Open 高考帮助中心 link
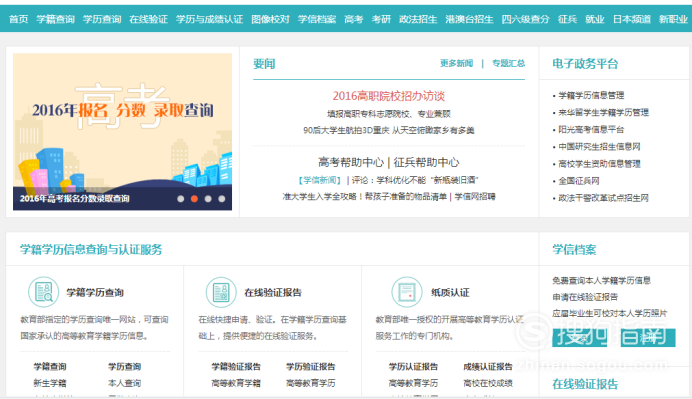The image size is (692, 399). point(351,162)
